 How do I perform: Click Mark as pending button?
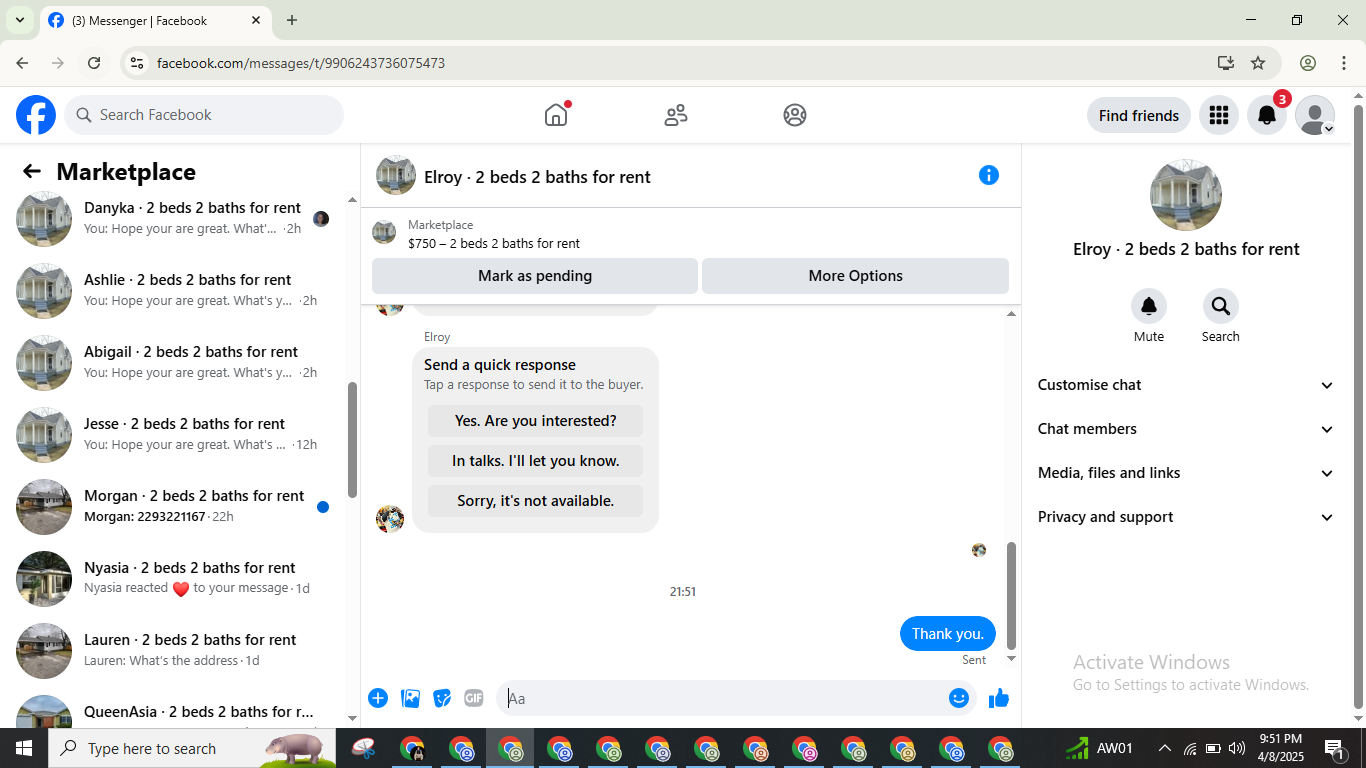pyautogui.click(x=535, y=276)
